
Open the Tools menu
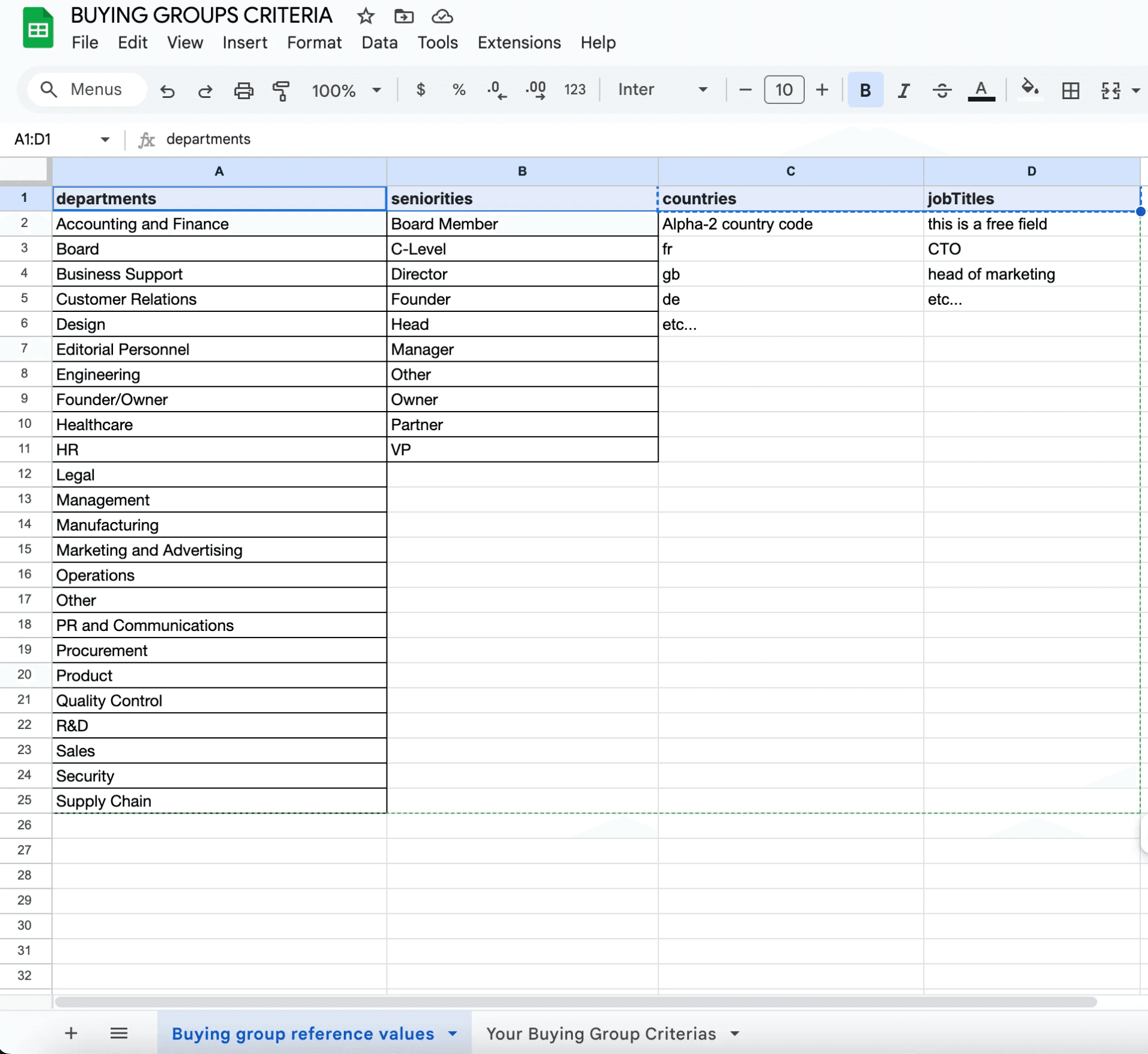pyautogui.click(x=438, y=43)
